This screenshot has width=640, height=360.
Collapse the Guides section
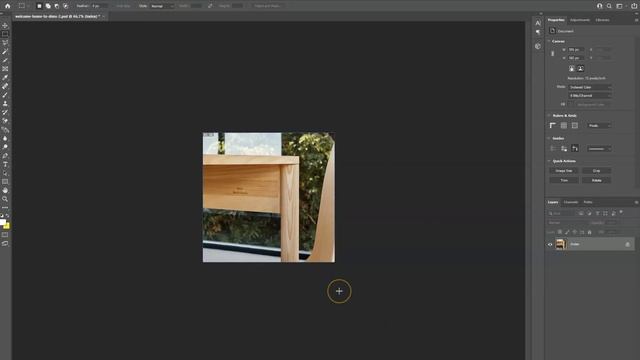click(549, 138)
